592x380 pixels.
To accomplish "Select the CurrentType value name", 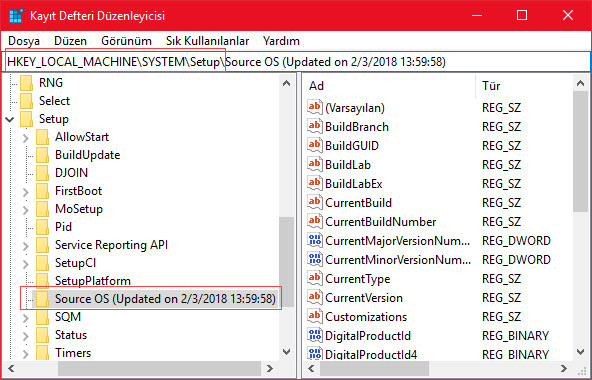I will (358, 279).
